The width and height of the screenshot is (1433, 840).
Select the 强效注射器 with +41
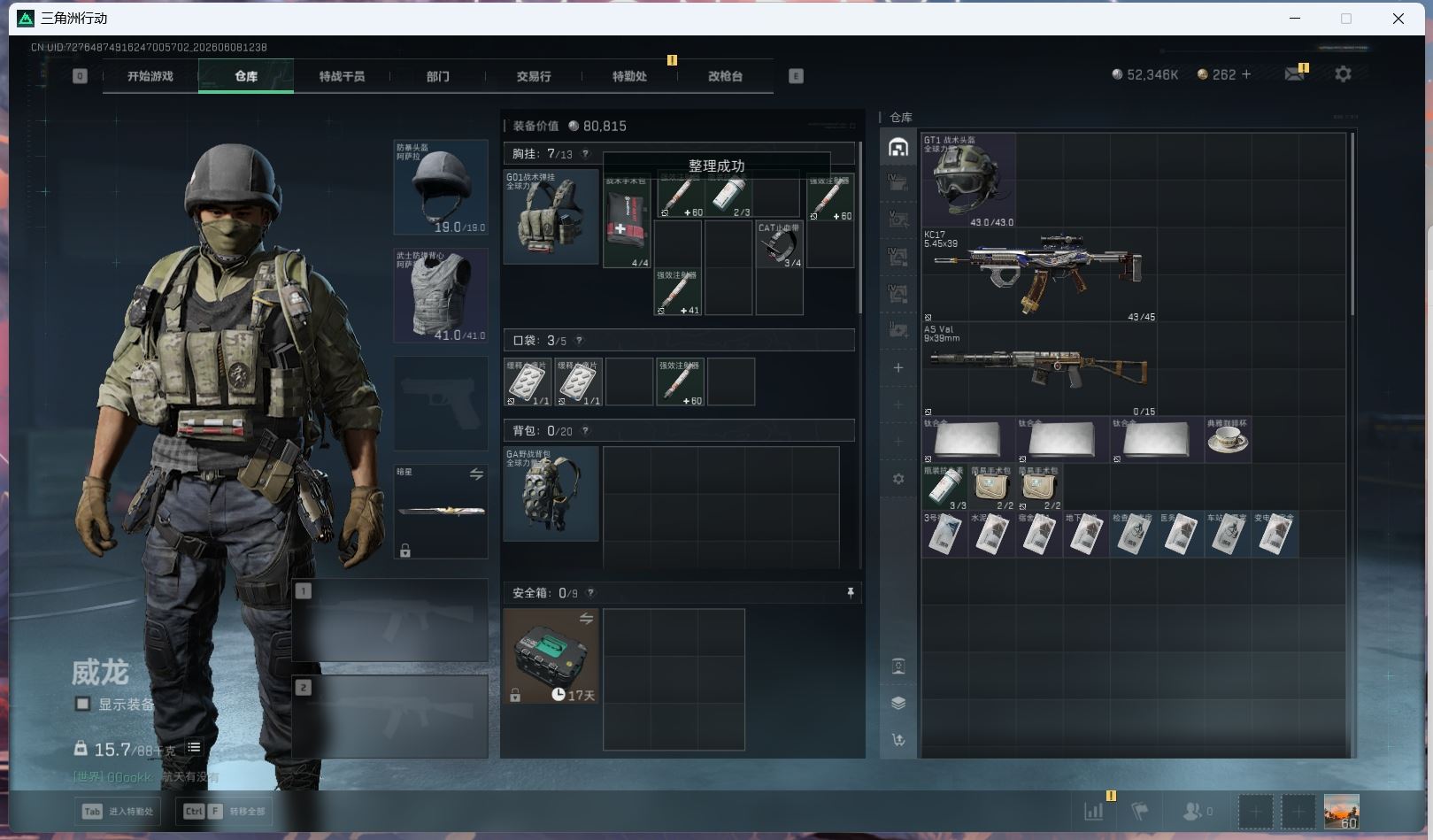(x=678, y=292)
